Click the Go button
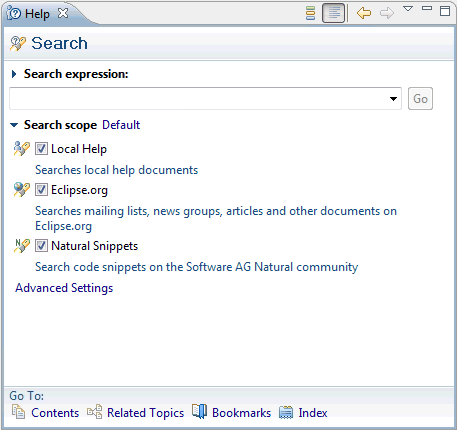 click(420, 99)
